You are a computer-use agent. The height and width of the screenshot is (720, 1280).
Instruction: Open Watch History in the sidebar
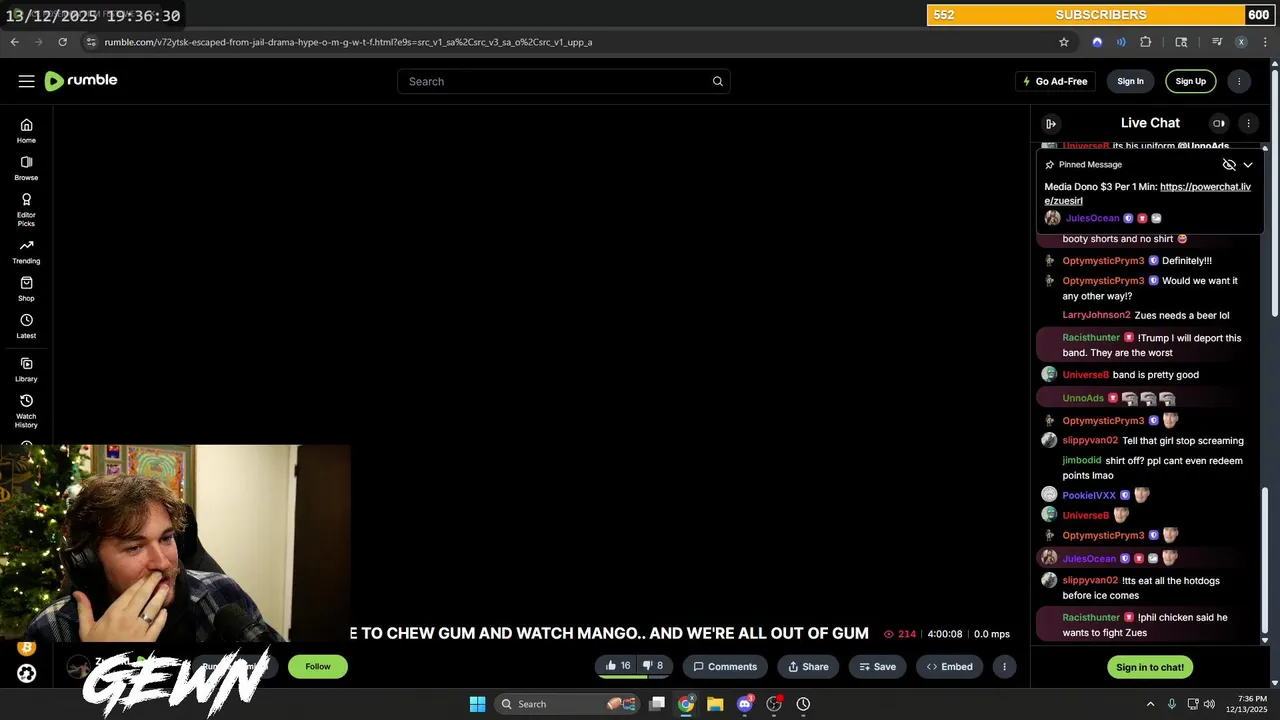pyautogui.click(x=26, y=411)
